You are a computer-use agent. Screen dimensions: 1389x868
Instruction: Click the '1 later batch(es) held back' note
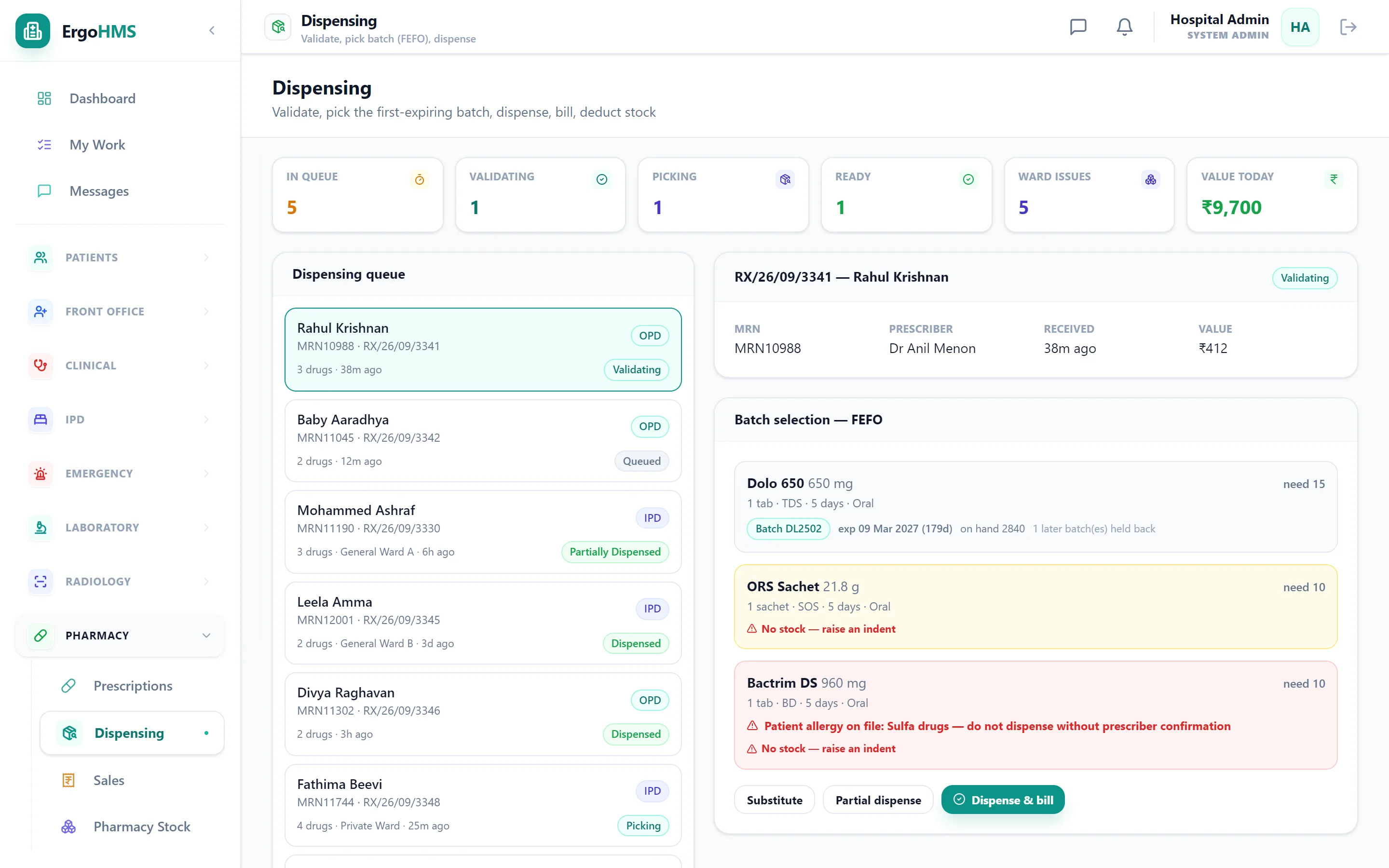click(x=1093, y=528)
